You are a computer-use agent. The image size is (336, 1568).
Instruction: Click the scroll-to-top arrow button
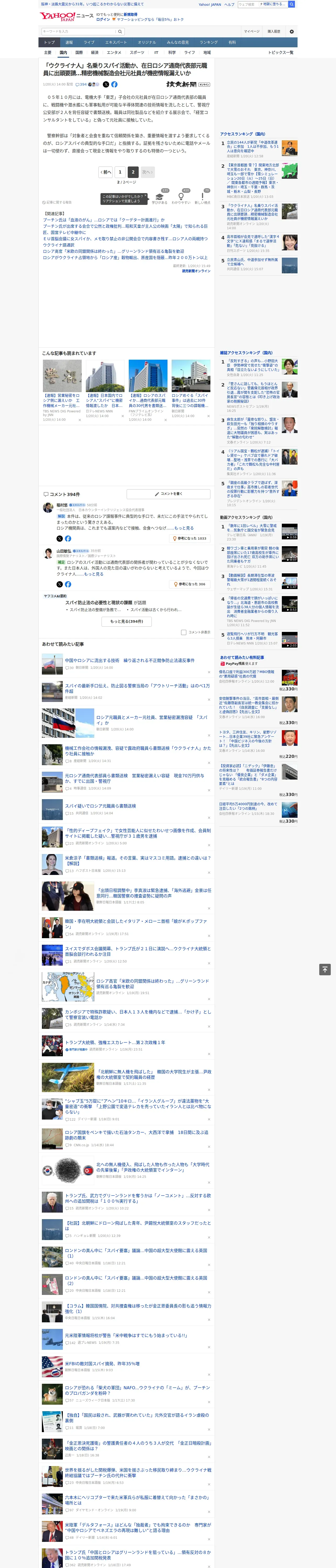point(325,969)
